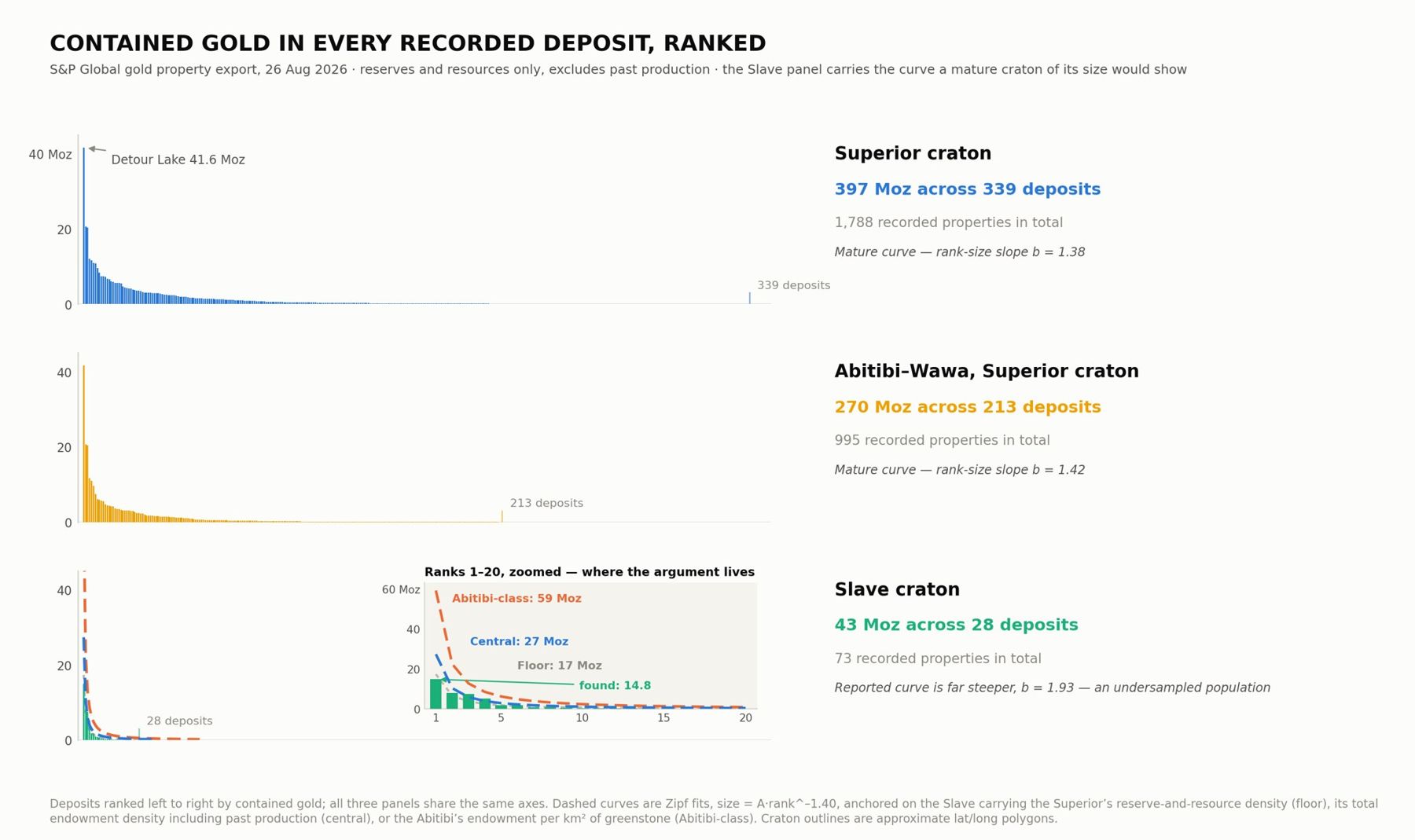Select "397 Moz across 339 deposits"
1415x840 pixels.
(x=967, y=189)
